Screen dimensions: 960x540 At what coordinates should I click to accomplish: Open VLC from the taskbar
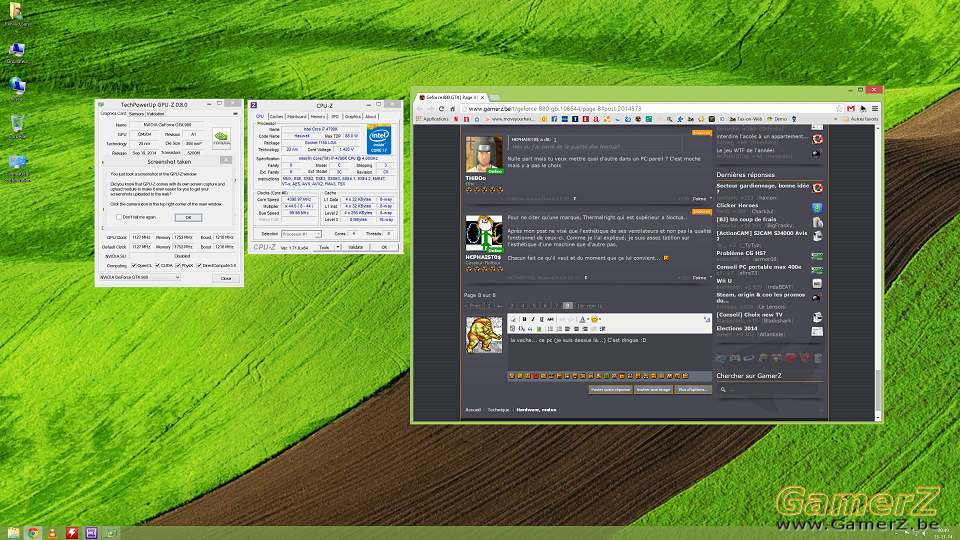[x=53, y=533]
